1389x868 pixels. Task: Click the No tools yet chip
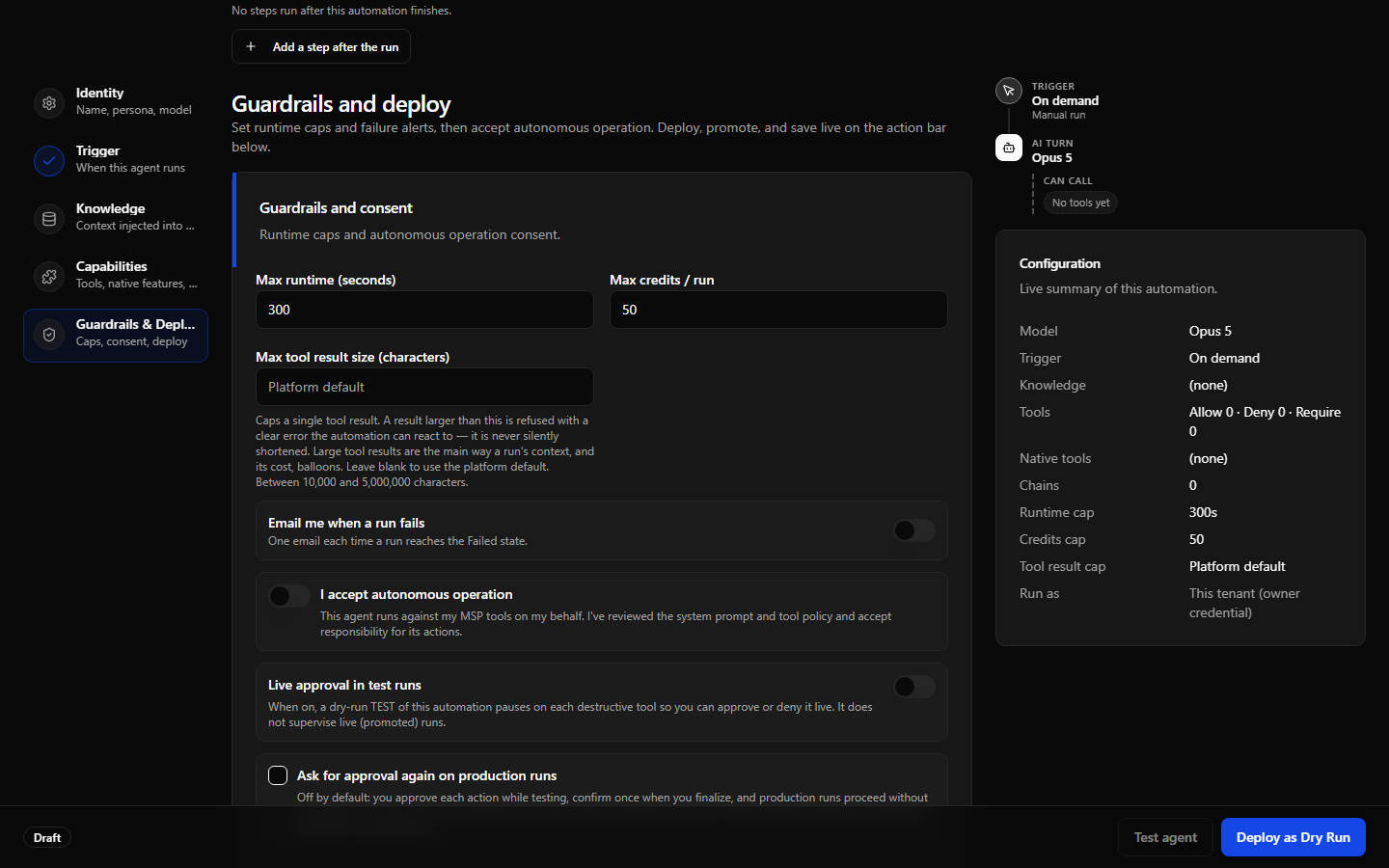pyautogui.click(x=1080, y=203)
